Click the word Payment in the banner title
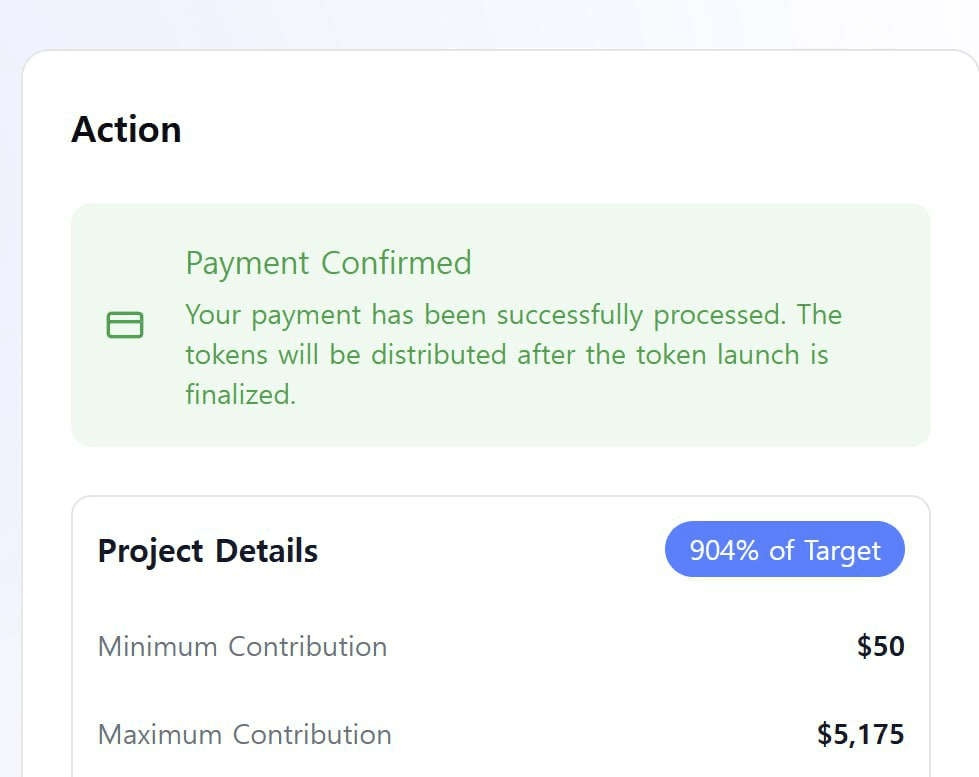Image resolution: width=979 pixels, height=777 pixels. (x=247, y=264)
